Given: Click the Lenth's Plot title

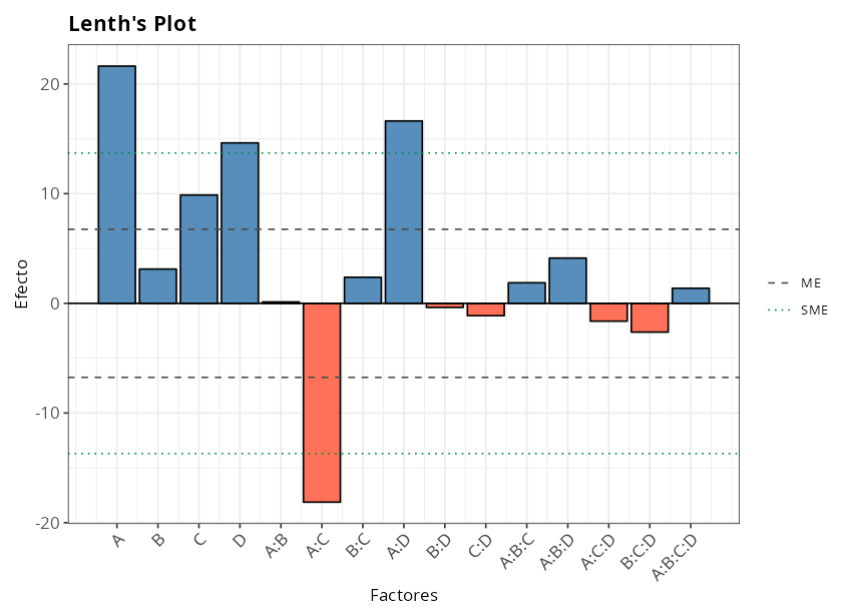Looking at the screenshot, I should 132,24.
